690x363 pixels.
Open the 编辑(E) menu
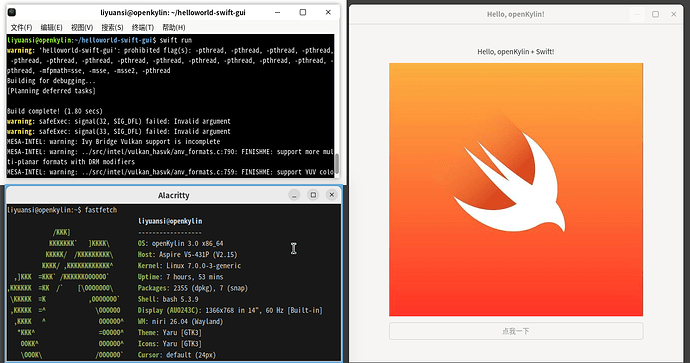pyautogui.click(x=51, y=28)
